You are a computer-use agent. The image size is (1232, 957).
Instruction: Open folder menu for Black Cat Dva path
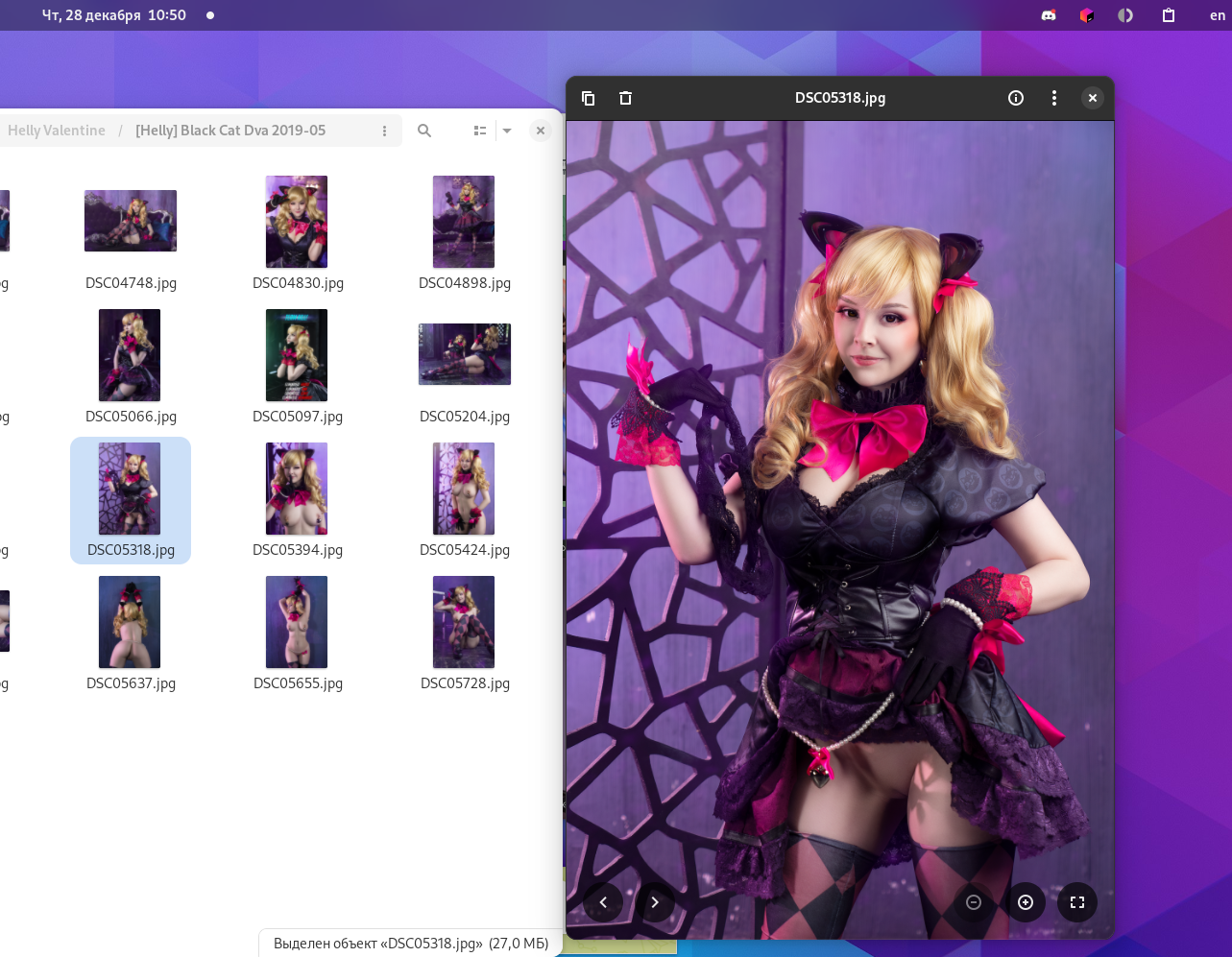tap(385, 131)
